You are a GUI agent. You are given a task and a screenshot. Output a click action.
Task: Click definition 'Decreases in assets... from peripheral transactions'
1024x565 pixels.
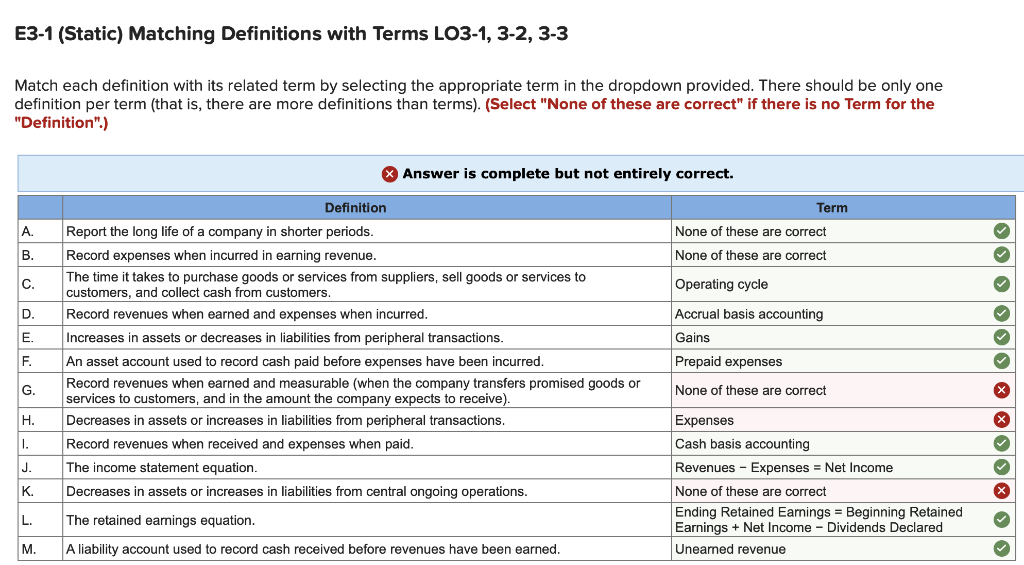(285, 420)
